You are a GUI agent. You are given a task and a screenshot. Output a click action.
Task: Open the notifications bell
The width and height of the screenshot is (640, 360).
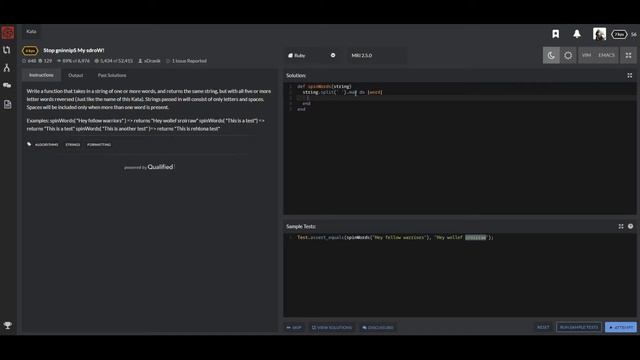577,34
